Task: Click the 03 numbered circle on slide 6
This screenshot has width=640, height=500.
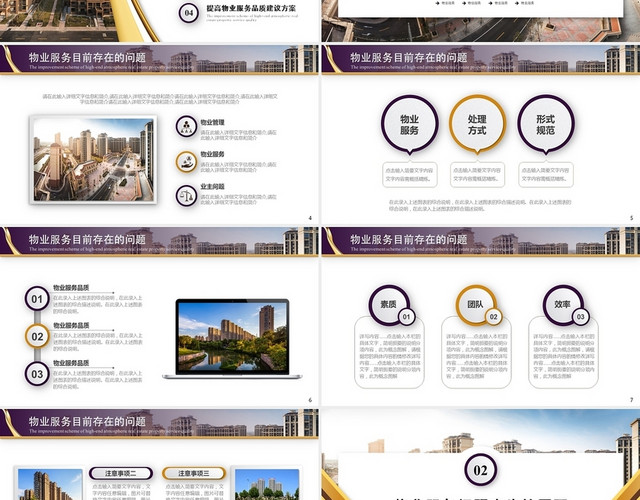Action: tap(37, 374)
